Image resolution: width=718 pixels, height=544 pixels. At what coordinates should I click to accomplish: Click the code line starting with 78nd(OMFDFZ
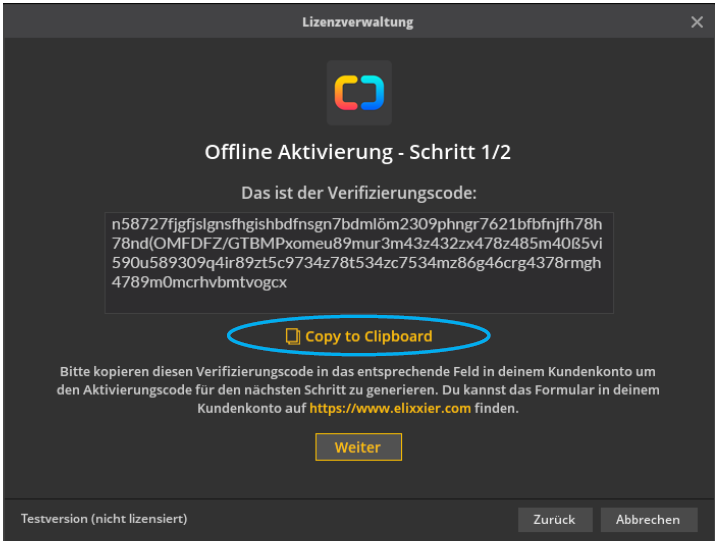356,244
